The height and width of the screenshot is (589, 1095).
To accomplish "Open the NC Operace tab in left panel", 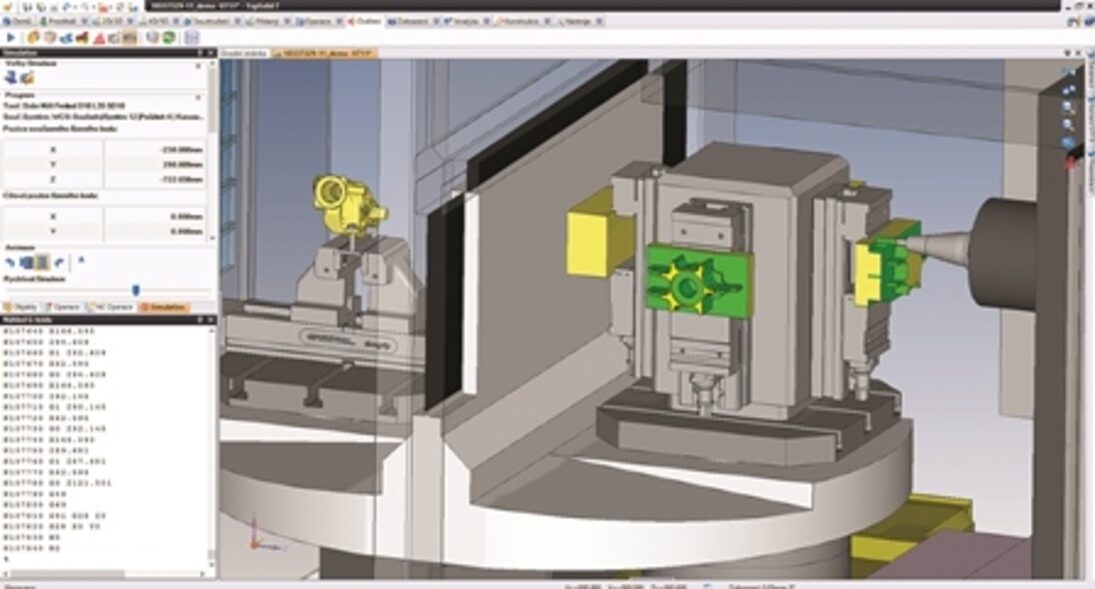I will coord(111,307).
